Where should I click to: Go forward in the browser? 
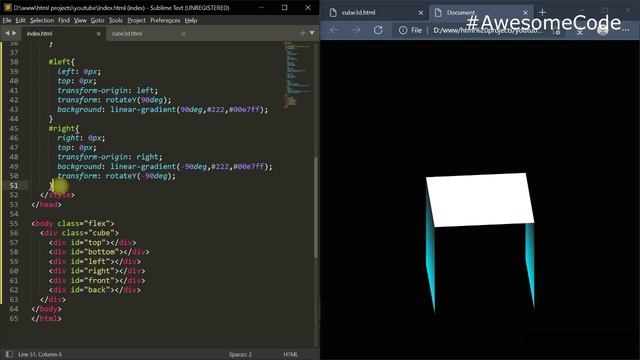click(356, 30)
